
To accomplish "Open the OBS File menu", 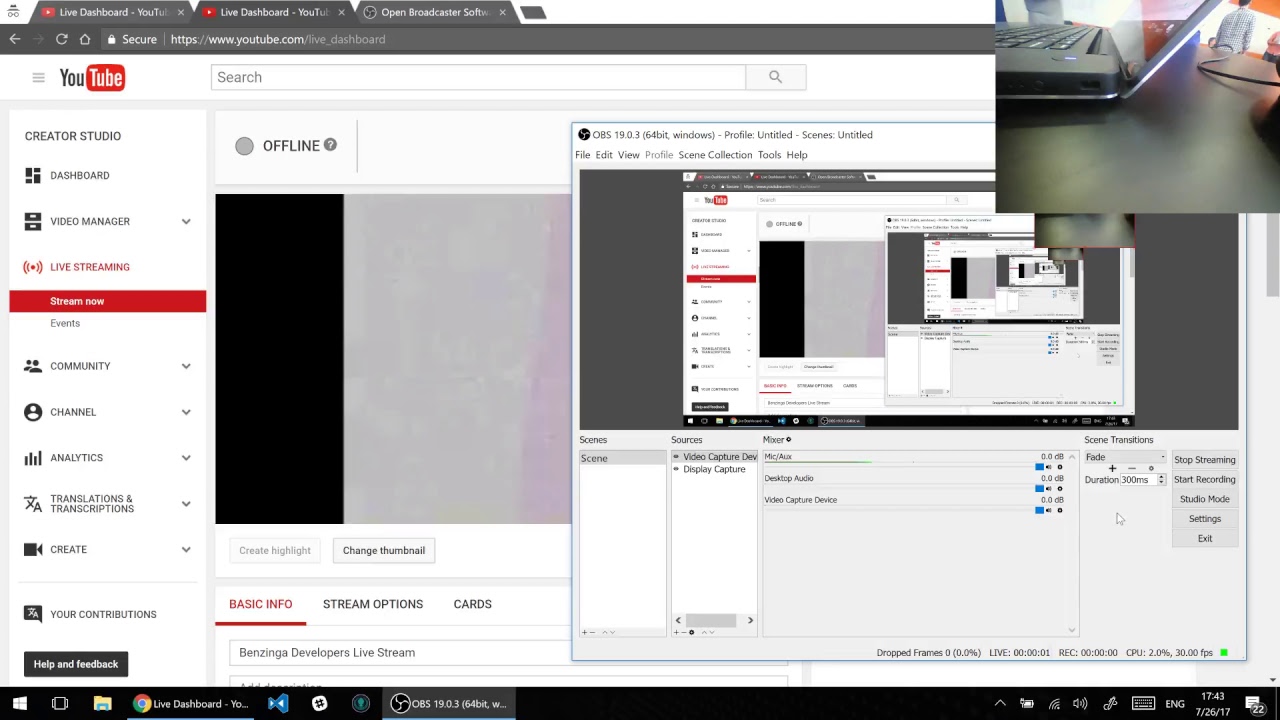I will pos(582,155).
